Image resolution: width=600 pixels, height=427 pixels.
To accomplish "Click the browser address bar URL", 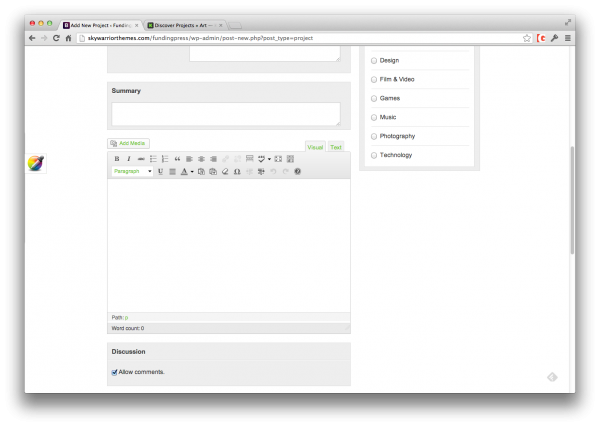I will pos(200,38).
